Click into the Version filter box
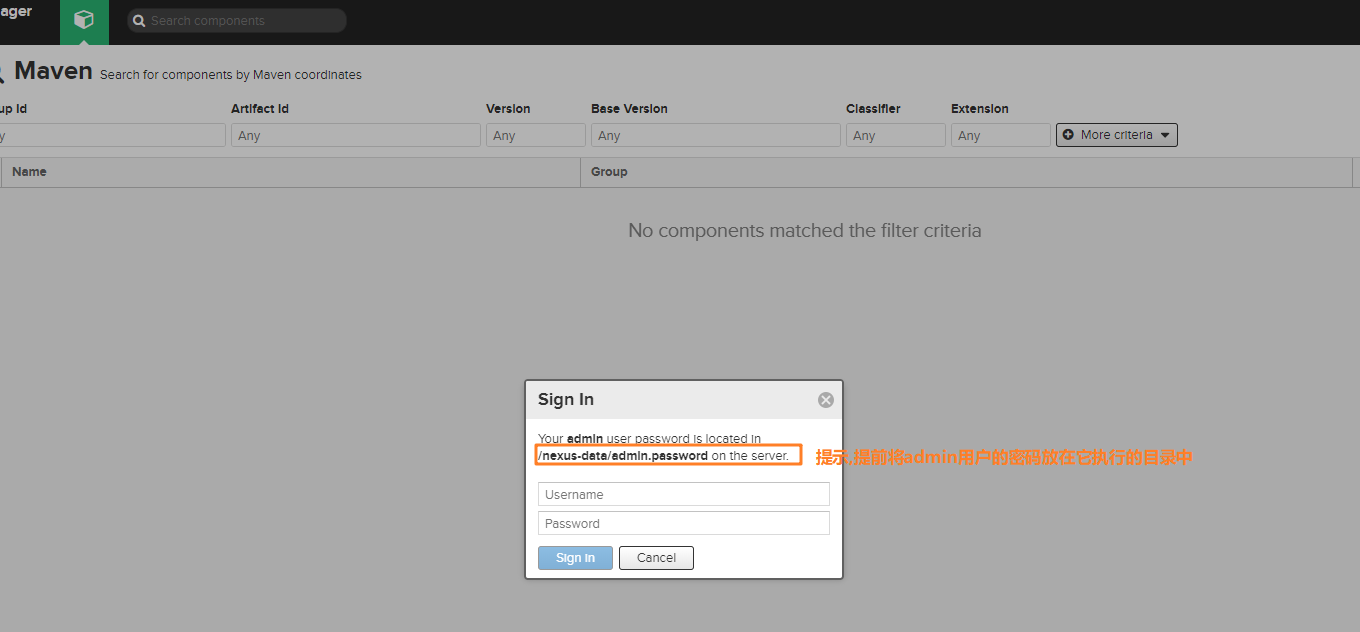Image resolution: width=1360 pixels, height=632 pixels. (535, 135)
